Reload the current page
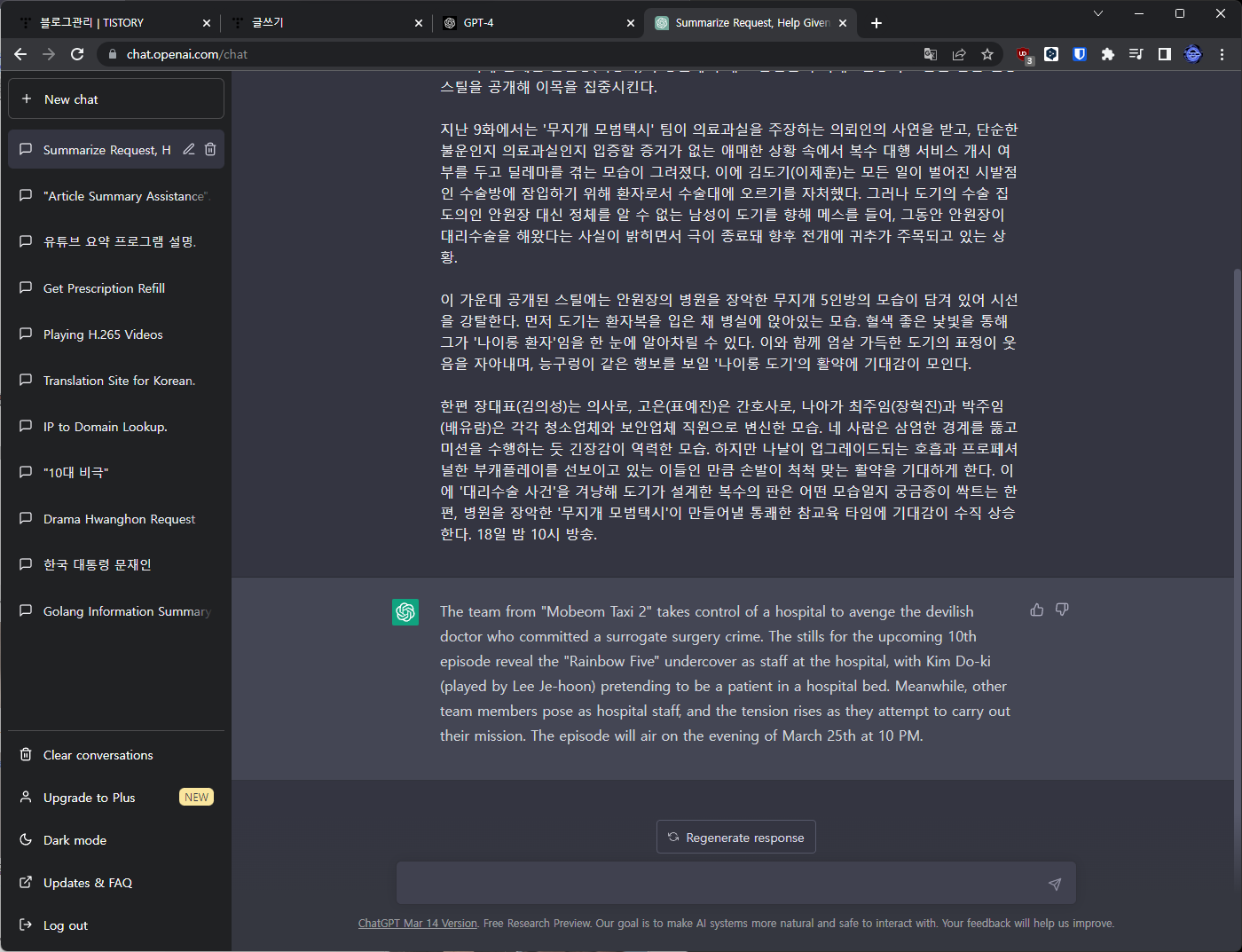Screen dimensions: 1242x952 click(x=77, y=54)
